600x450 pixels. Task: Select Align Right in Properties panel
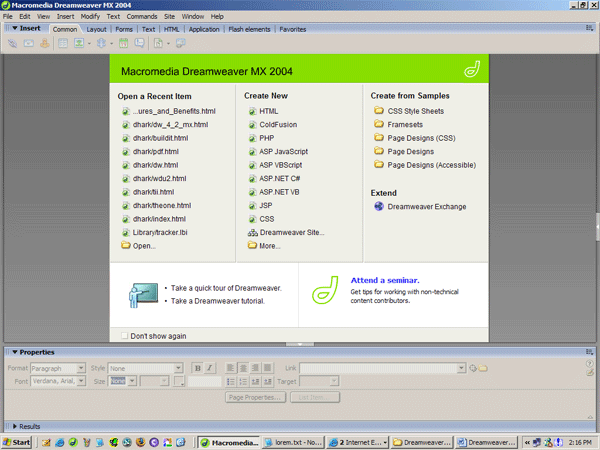(255, 368)
